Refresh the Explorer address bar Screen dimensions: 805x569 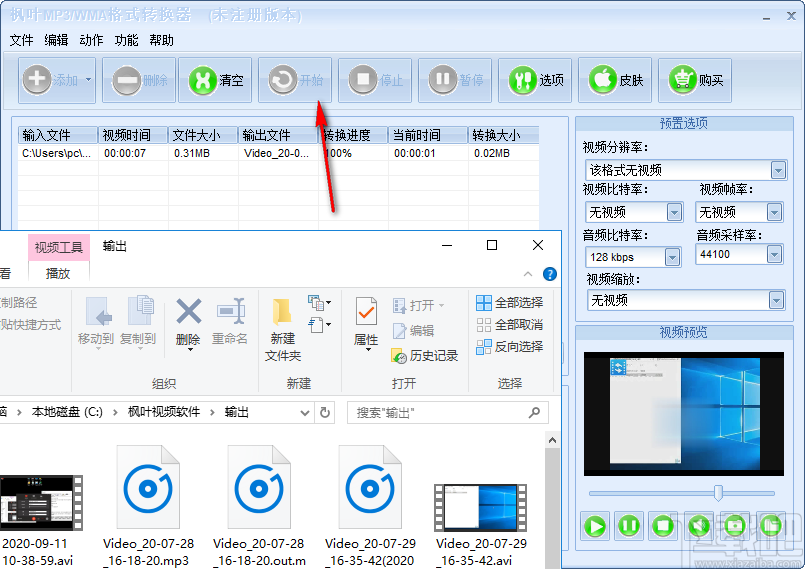click(x=324, y=412)
